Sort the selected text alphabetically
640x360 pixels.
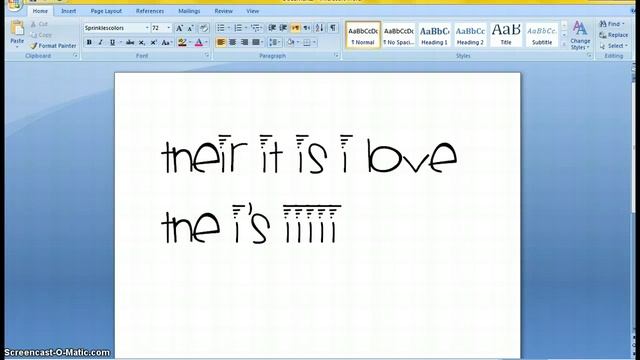(x=320, y=28)
